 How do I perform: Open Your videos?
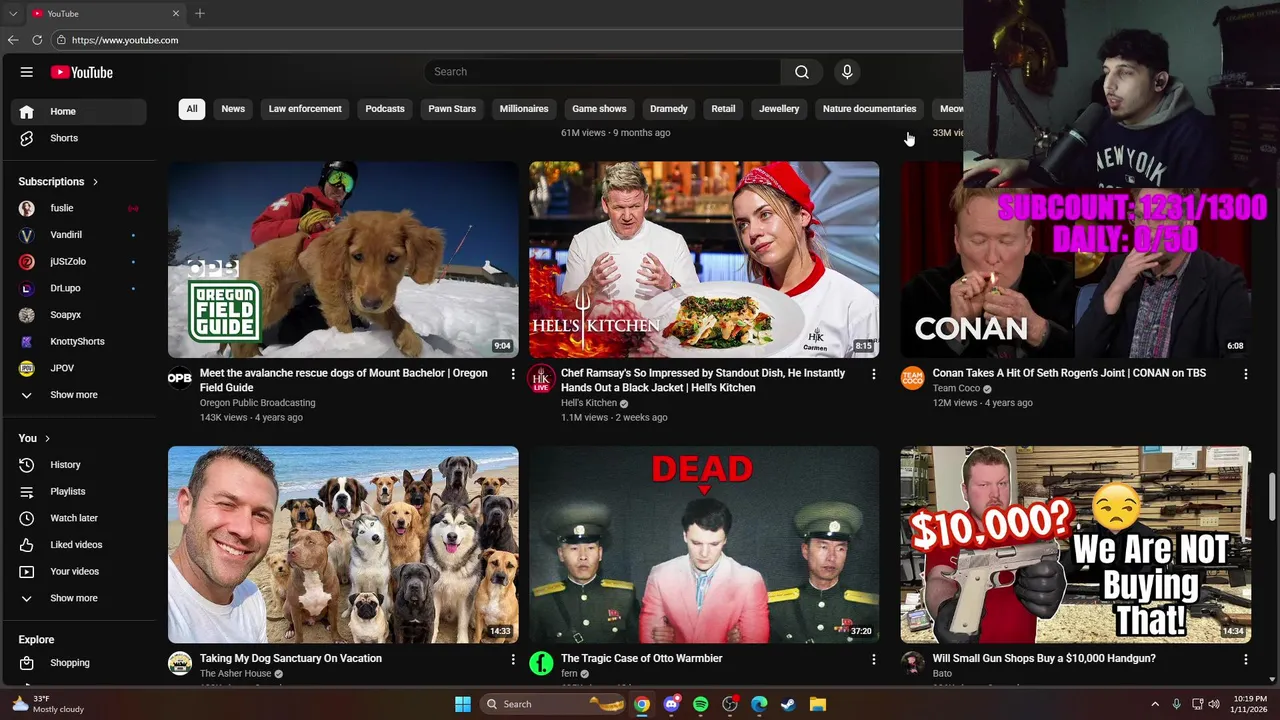78,571
